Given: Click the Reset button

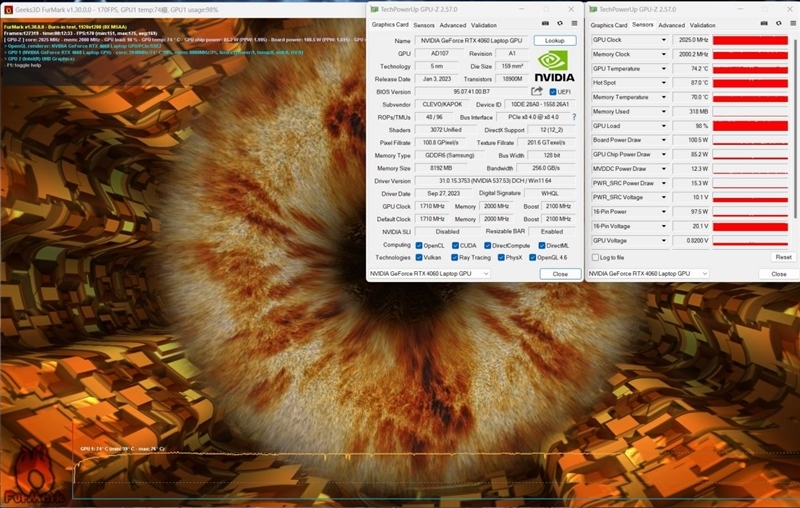Looking at the screenshot, I should (x=782, y=257).
